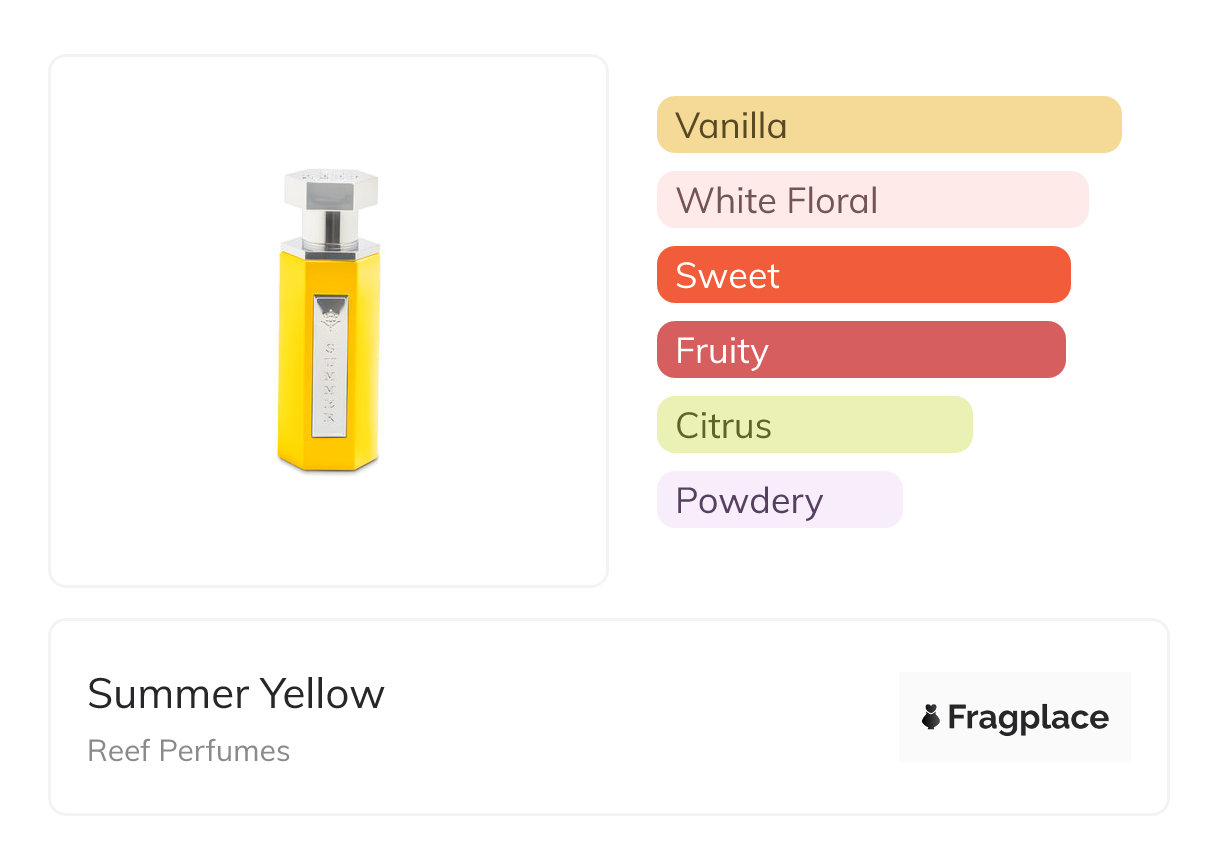Open the Reef Perfumes brand link
Screen dimensions: 1218x864
[x=189, y=751]
